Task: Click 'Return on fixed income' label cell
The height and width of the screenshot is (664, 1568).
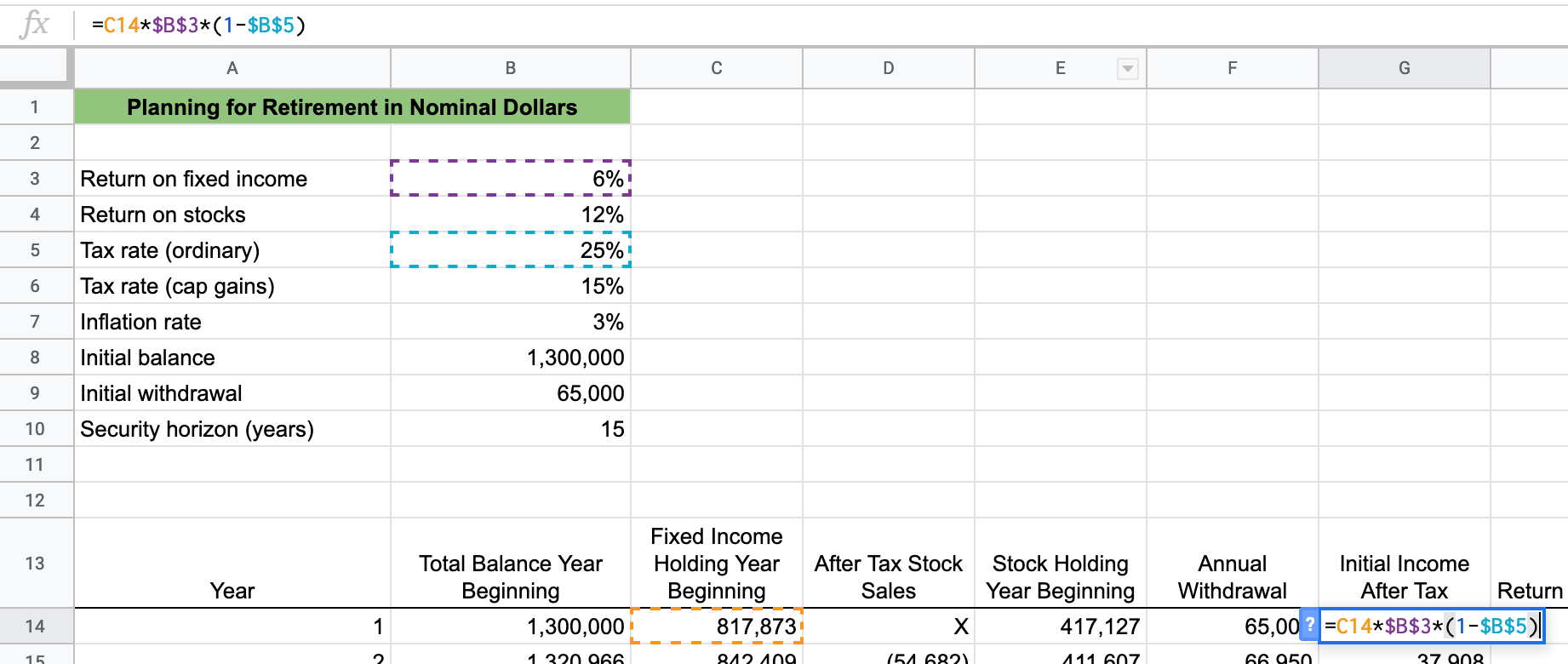Action: tap(232, 179)
